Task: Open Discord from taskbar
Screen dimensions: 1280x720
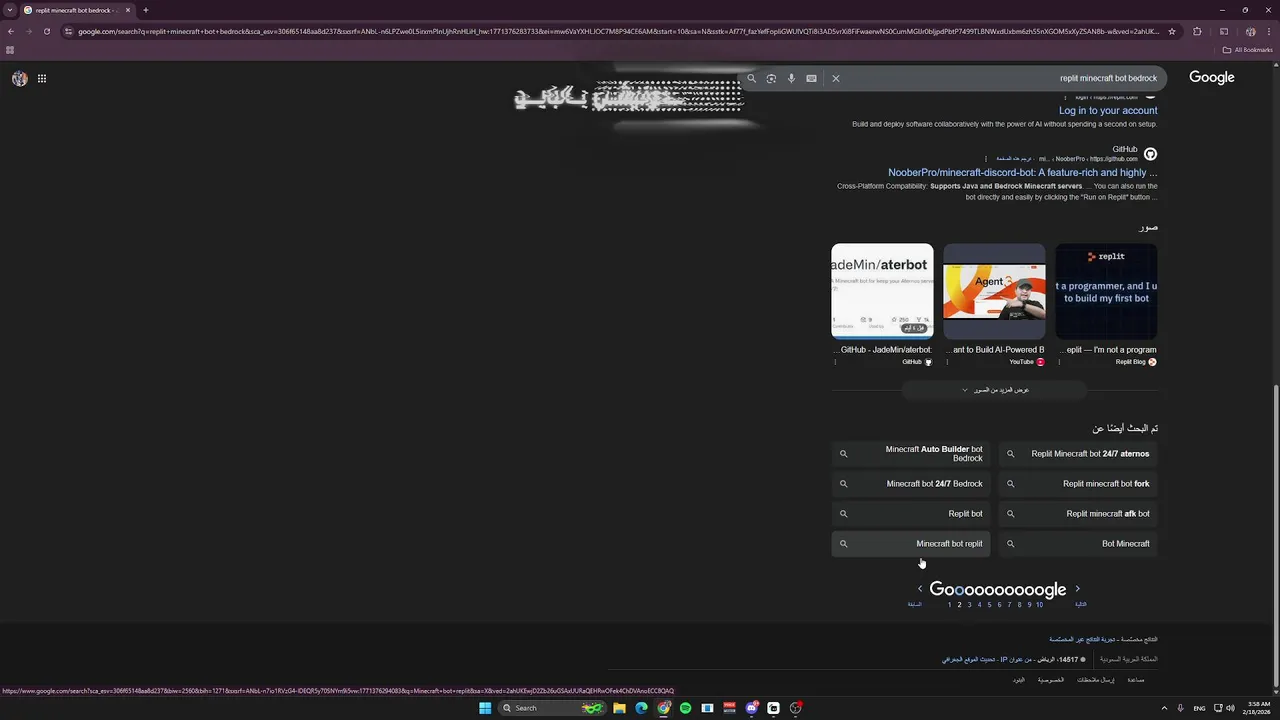Action: [751, 708]
